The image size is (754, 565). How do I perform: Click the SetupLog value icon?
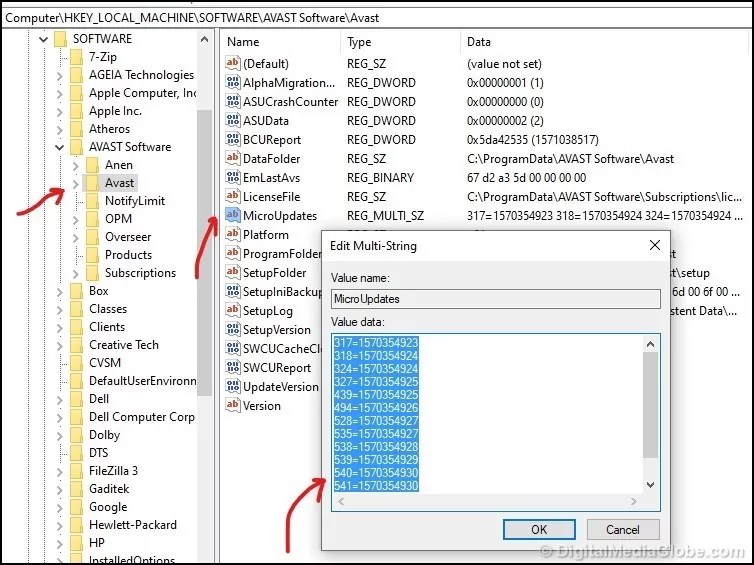click(x=233, y=310)
